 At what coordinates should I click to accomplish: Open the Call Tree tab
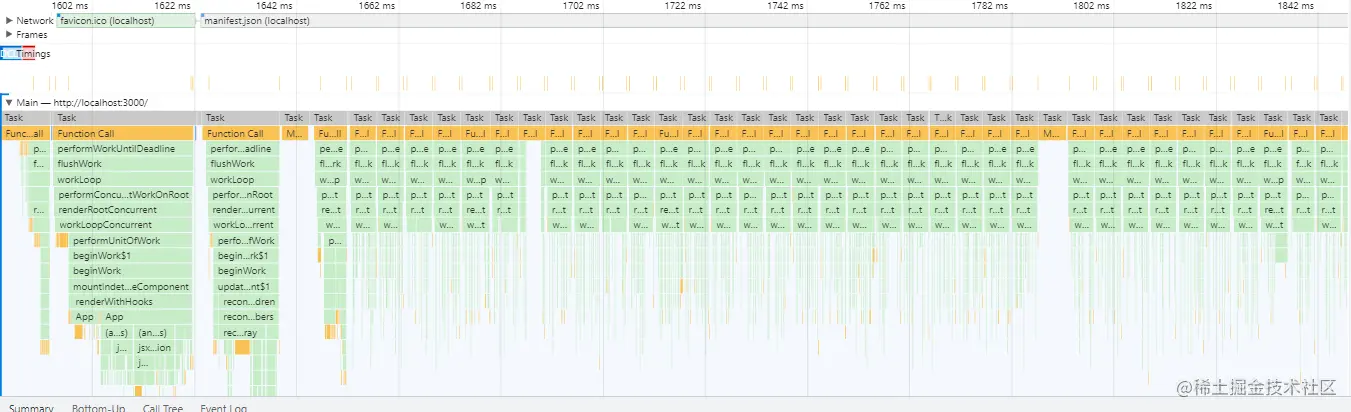163,407
